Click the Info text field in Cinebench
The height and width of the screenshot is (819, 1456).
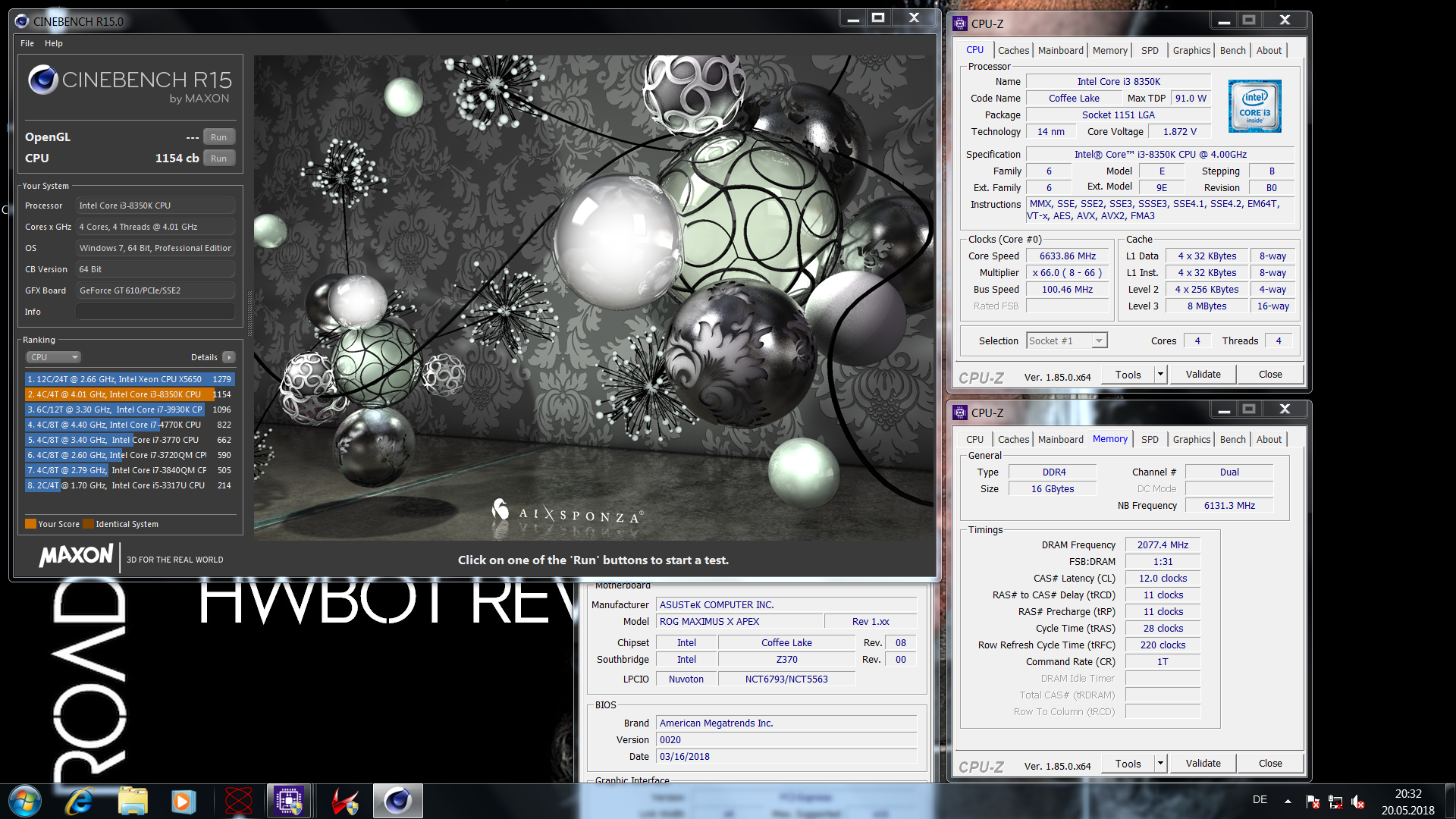click(x=155, y=312)
